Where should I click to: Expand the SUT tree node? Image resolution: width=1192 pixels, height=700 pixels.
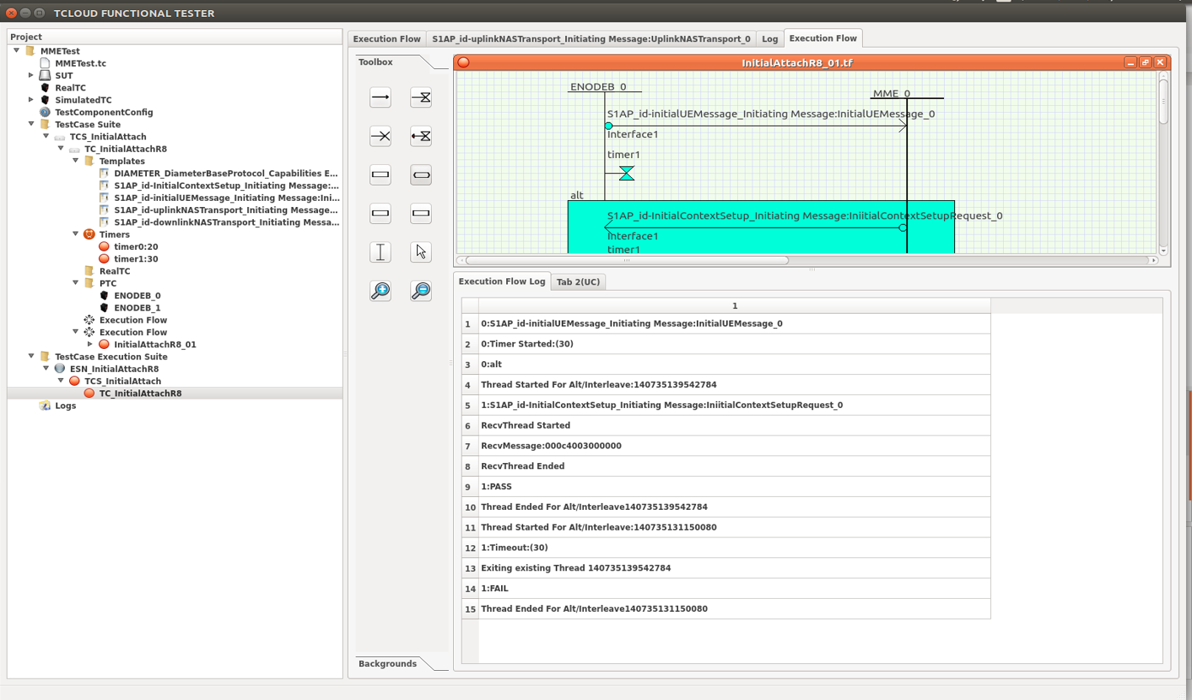(31, 75)
